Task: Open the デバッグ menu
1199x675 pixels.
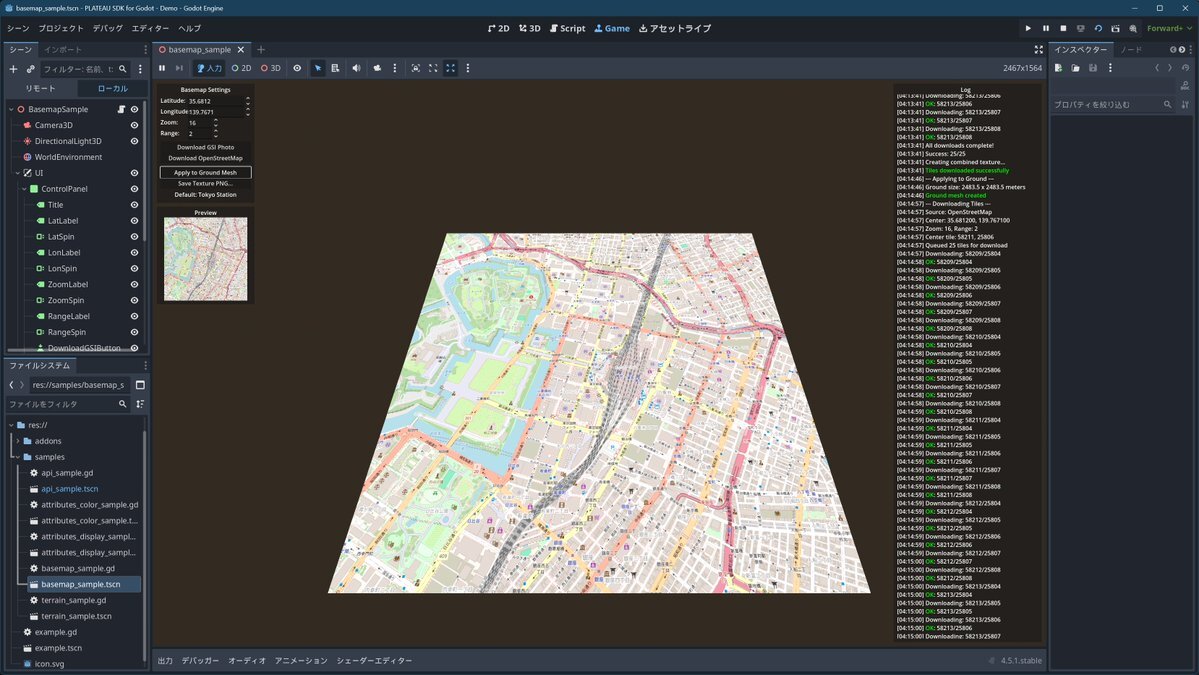Action: click(x=108, y=28)
